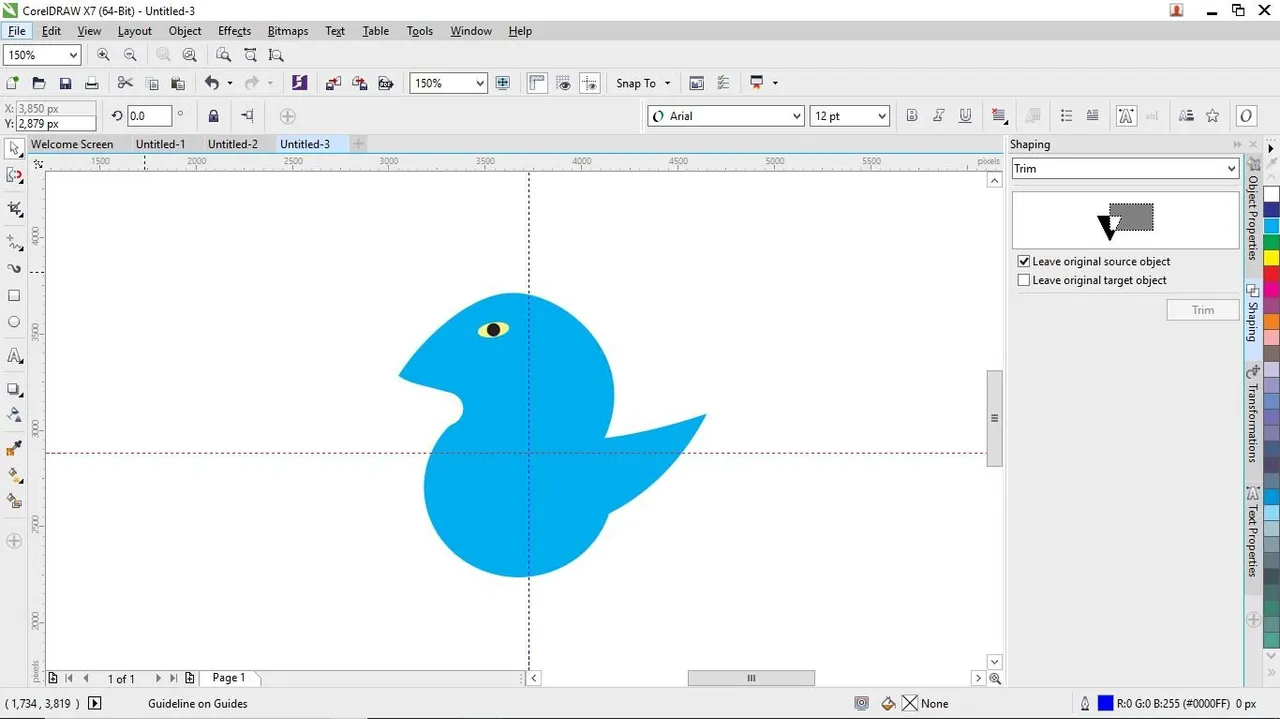The height and width of the screenshot is (719, 1280).
Task: Click the Trim button in Shaping docker
Action: (1203, 310)
